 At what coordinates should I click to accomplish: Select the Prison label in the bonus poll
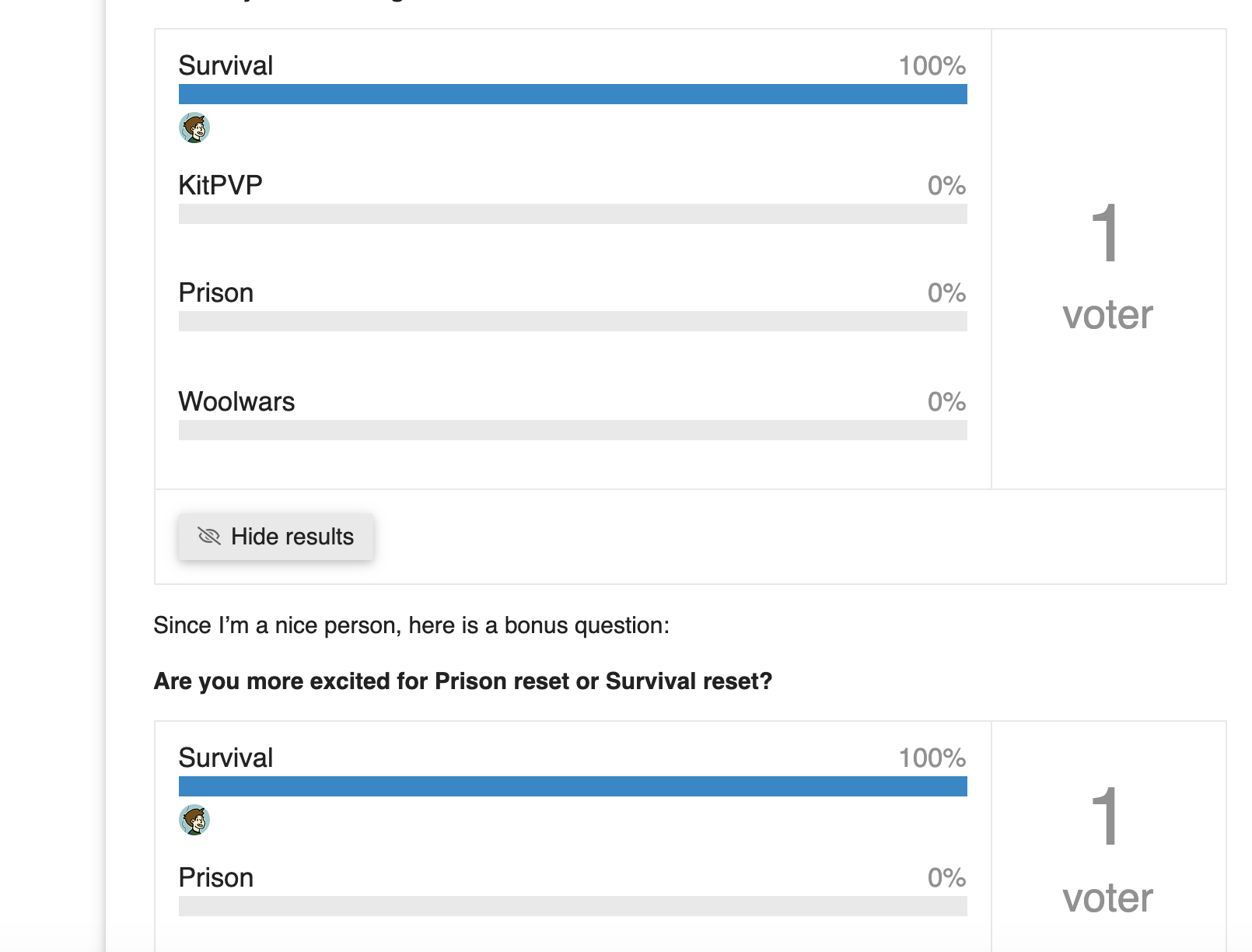(x=216, y=877)
